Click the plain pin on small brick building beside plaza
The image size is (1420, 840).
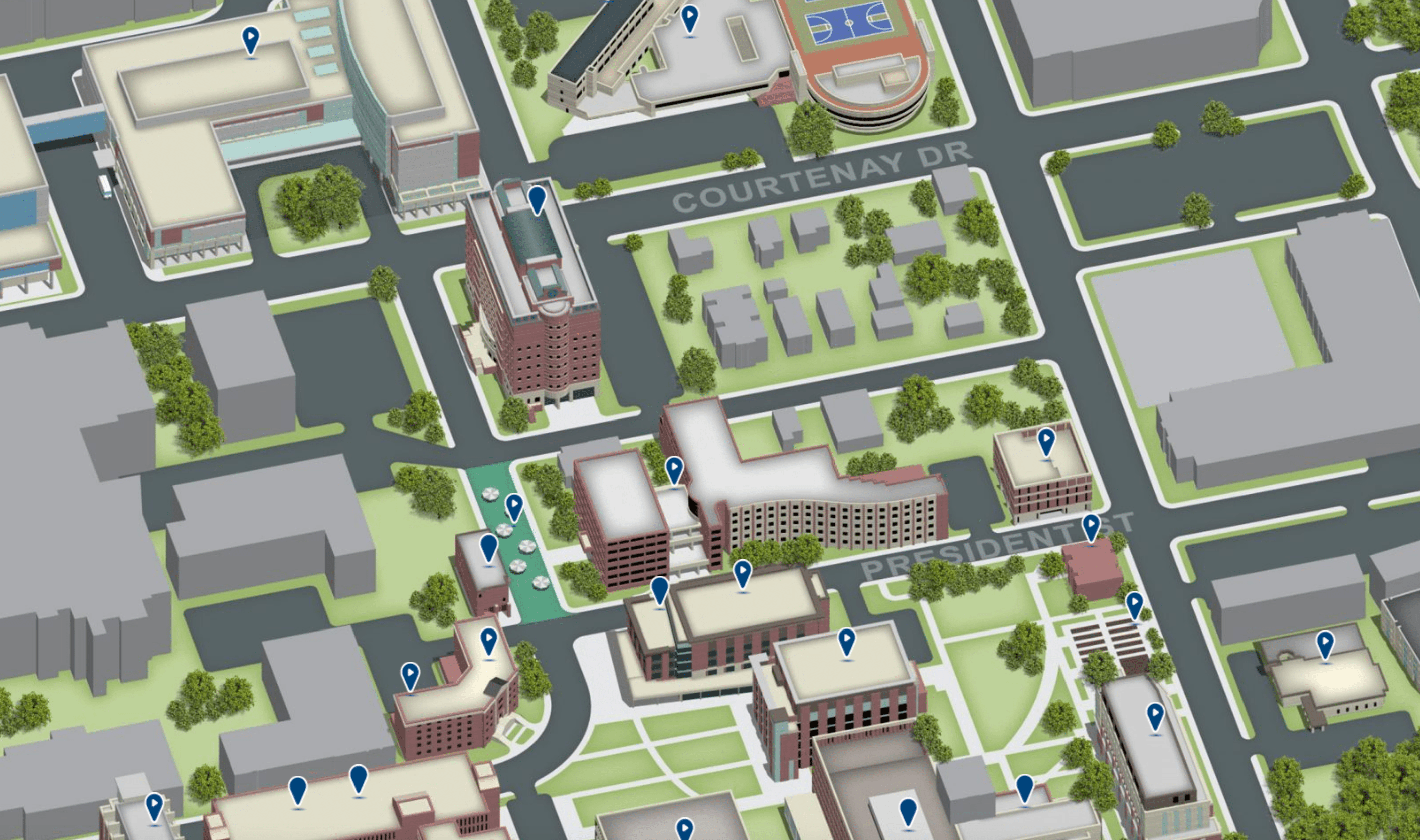pyautogui.click(x=488, y=549)
